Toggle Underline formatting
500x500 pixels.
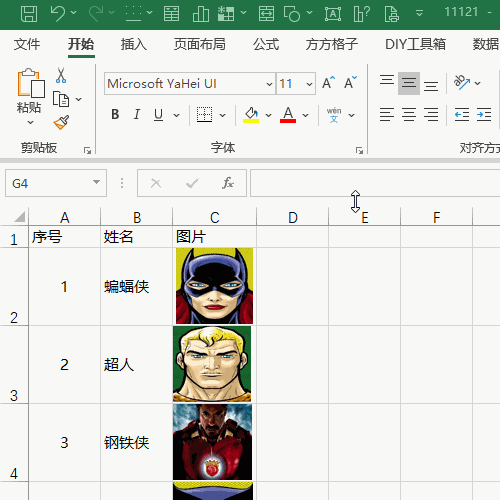(x=159, y=115)
